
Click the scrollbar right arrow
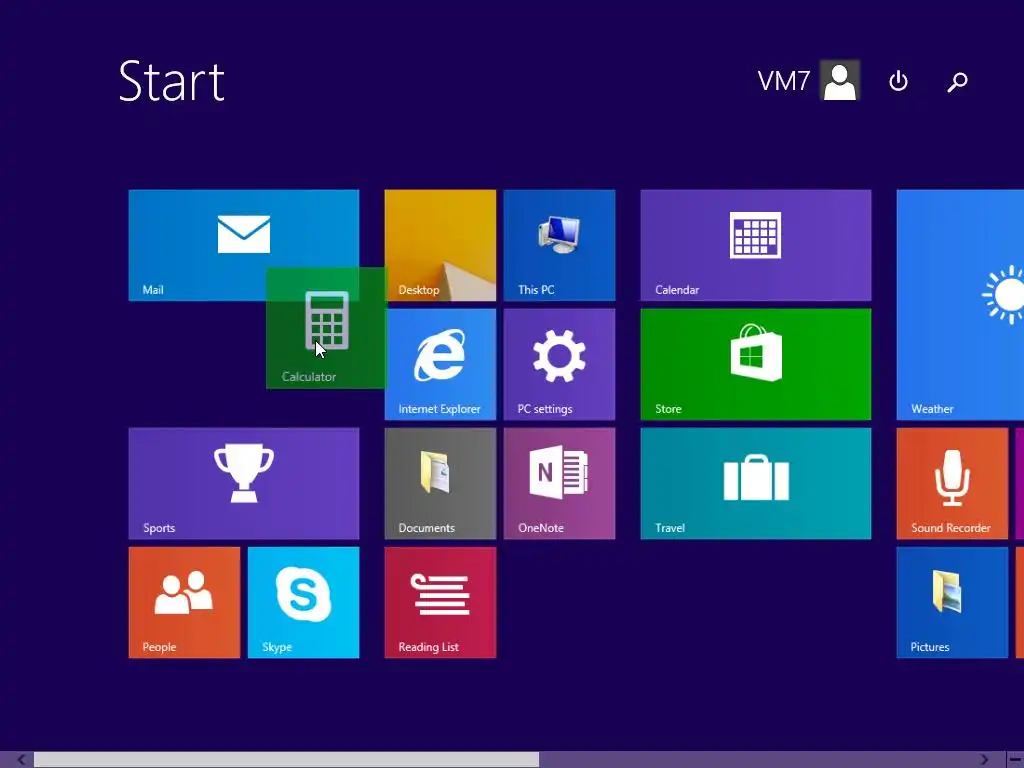pyautogui.click(x=984, y=760)
